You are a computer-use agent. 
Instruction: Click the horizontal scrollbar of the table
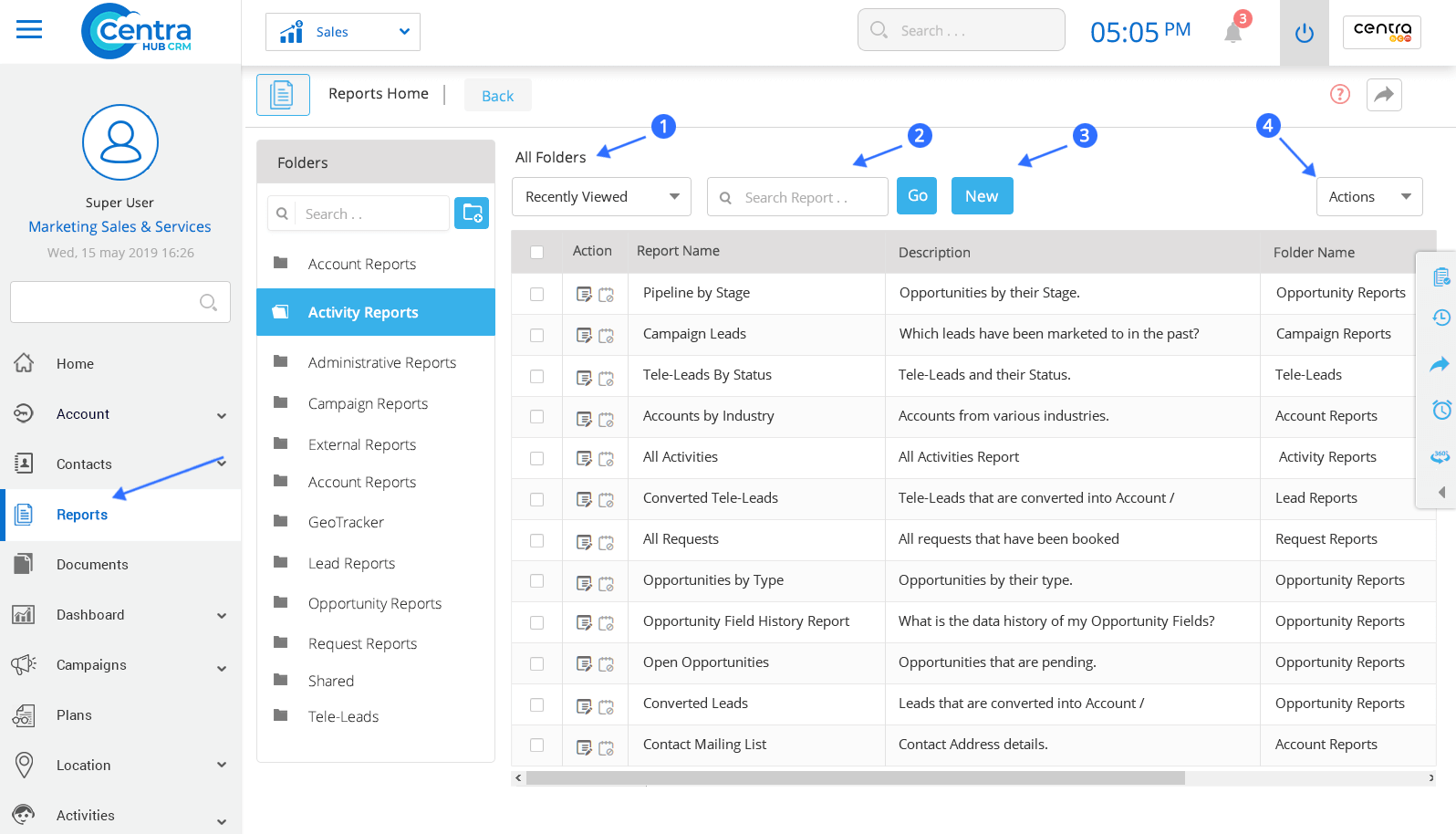coord(856,778)
